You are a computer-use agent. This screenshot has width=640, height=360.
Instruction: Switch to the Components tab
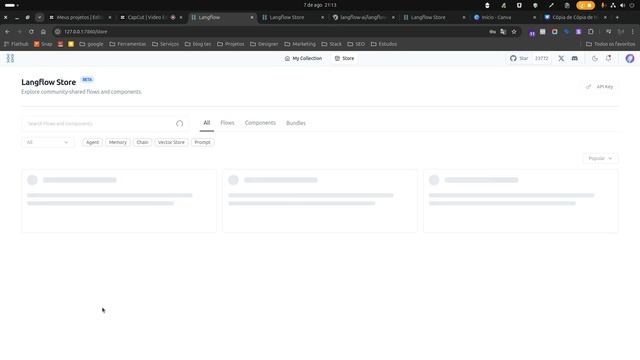pos(260,123)
